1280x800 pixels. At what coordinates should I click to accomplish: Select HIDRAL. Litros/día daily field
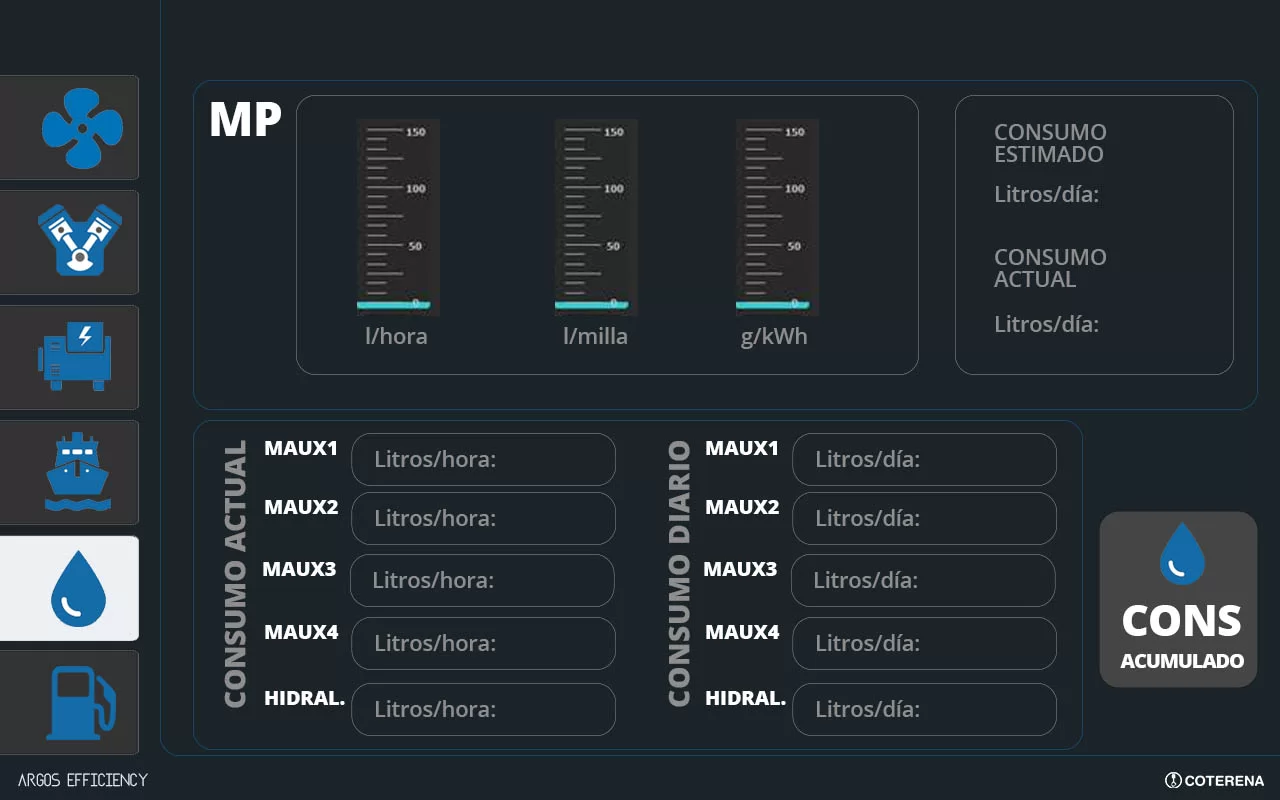[924, 709]
